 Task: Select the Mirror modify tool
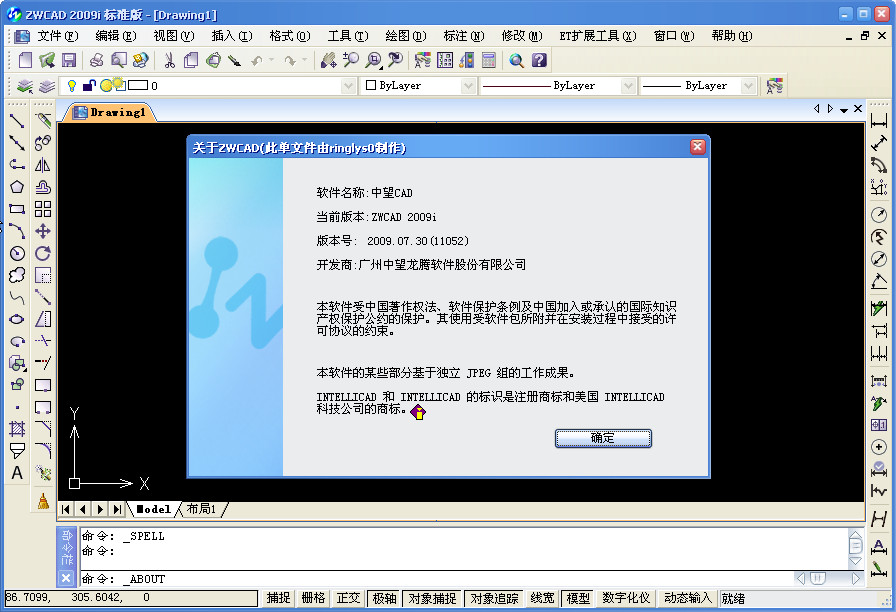[43, 165]
